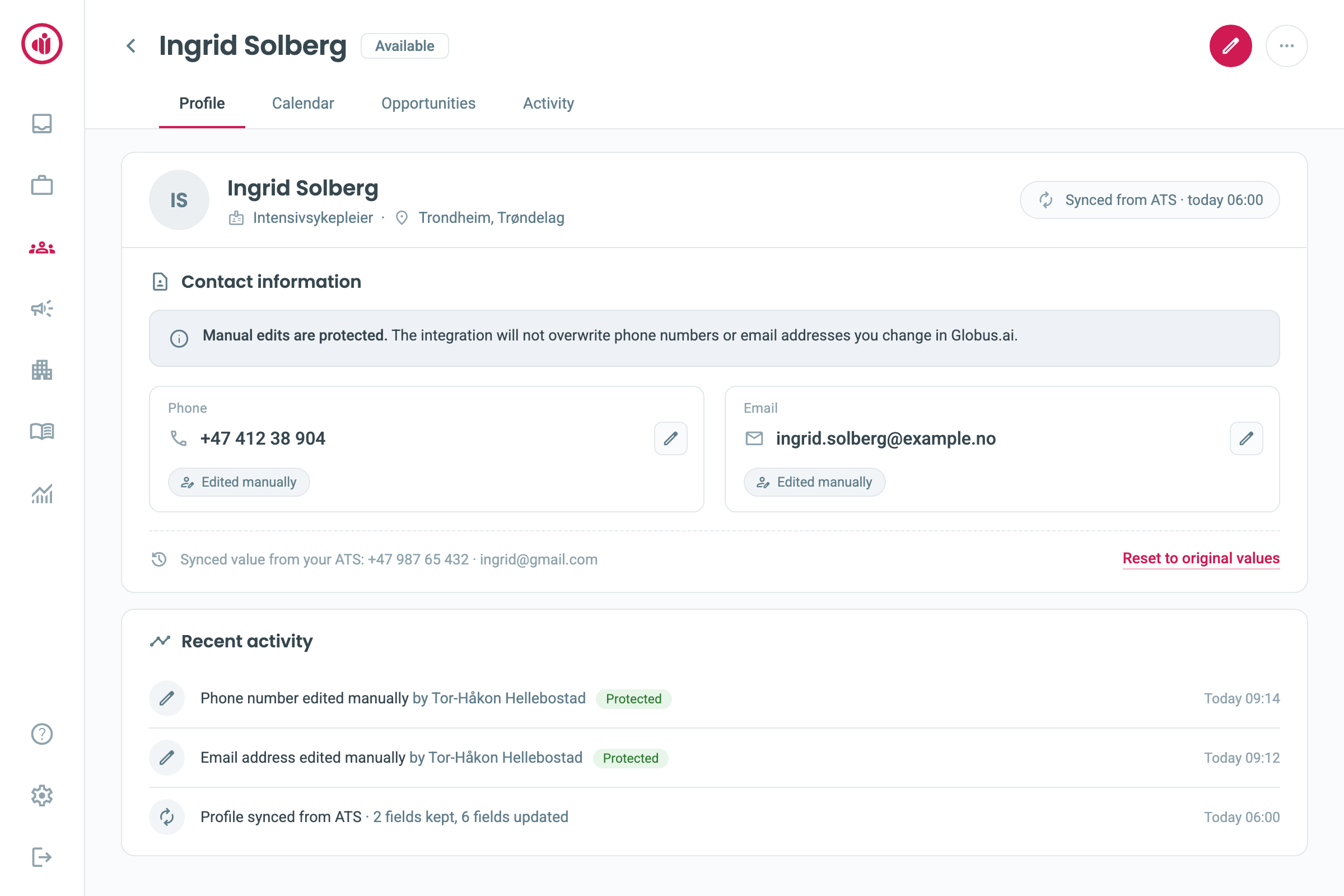
Task: Select the candidates people icon
Action: (41, 248)
